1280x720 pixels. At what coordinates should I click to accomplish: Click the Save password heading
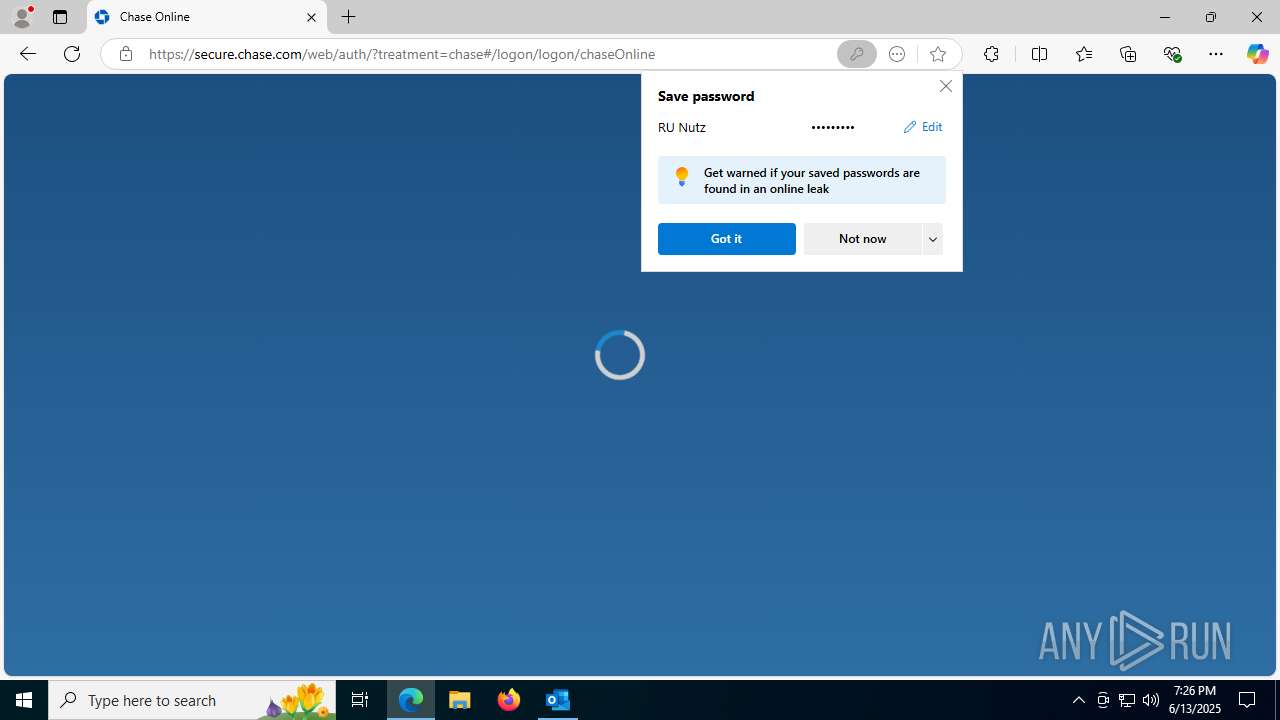coord(706,96)
